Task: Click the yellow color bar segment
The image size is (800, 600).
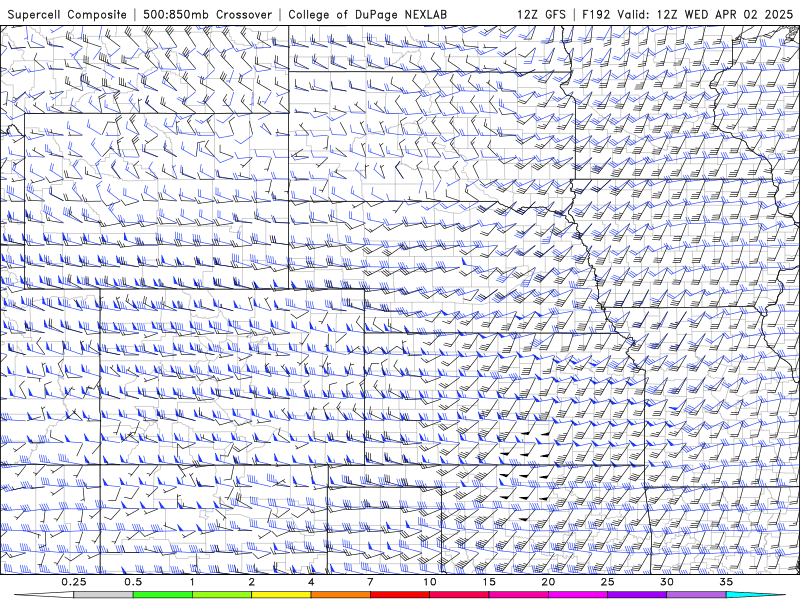Action: tap(281, 595)
